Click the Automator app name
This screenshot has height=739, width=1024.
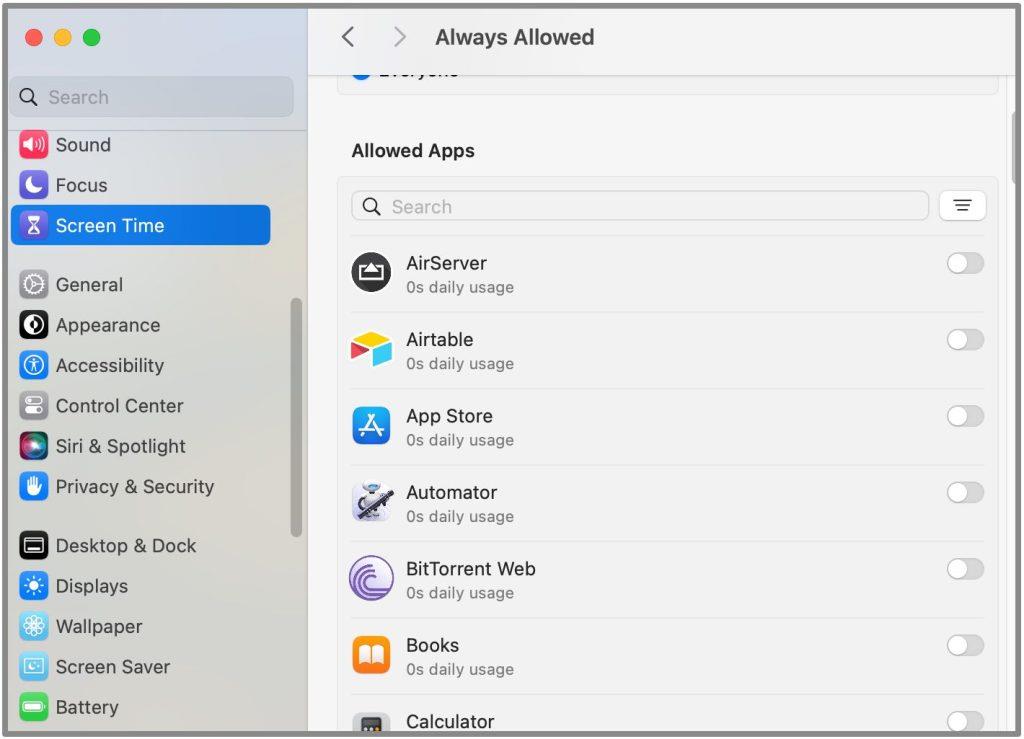pyautogui.click(x=451, y=493)
